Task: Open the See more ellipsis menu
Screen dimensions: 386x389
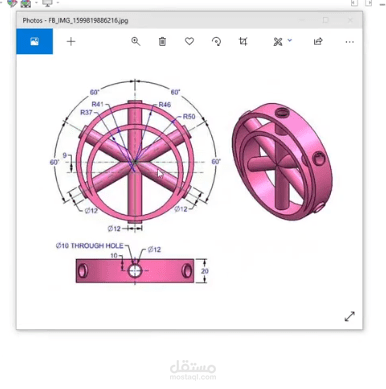Action: click(349, 42)
